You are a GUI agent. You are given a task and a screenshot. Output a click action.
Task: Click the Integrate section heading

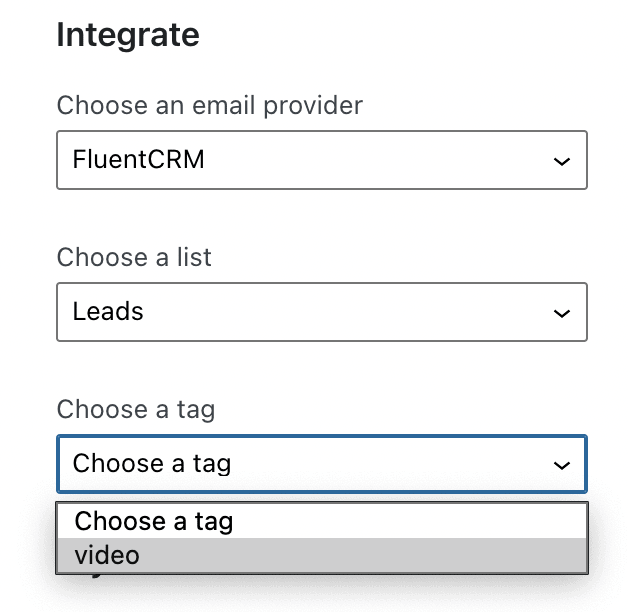click(x=128, y=35)
